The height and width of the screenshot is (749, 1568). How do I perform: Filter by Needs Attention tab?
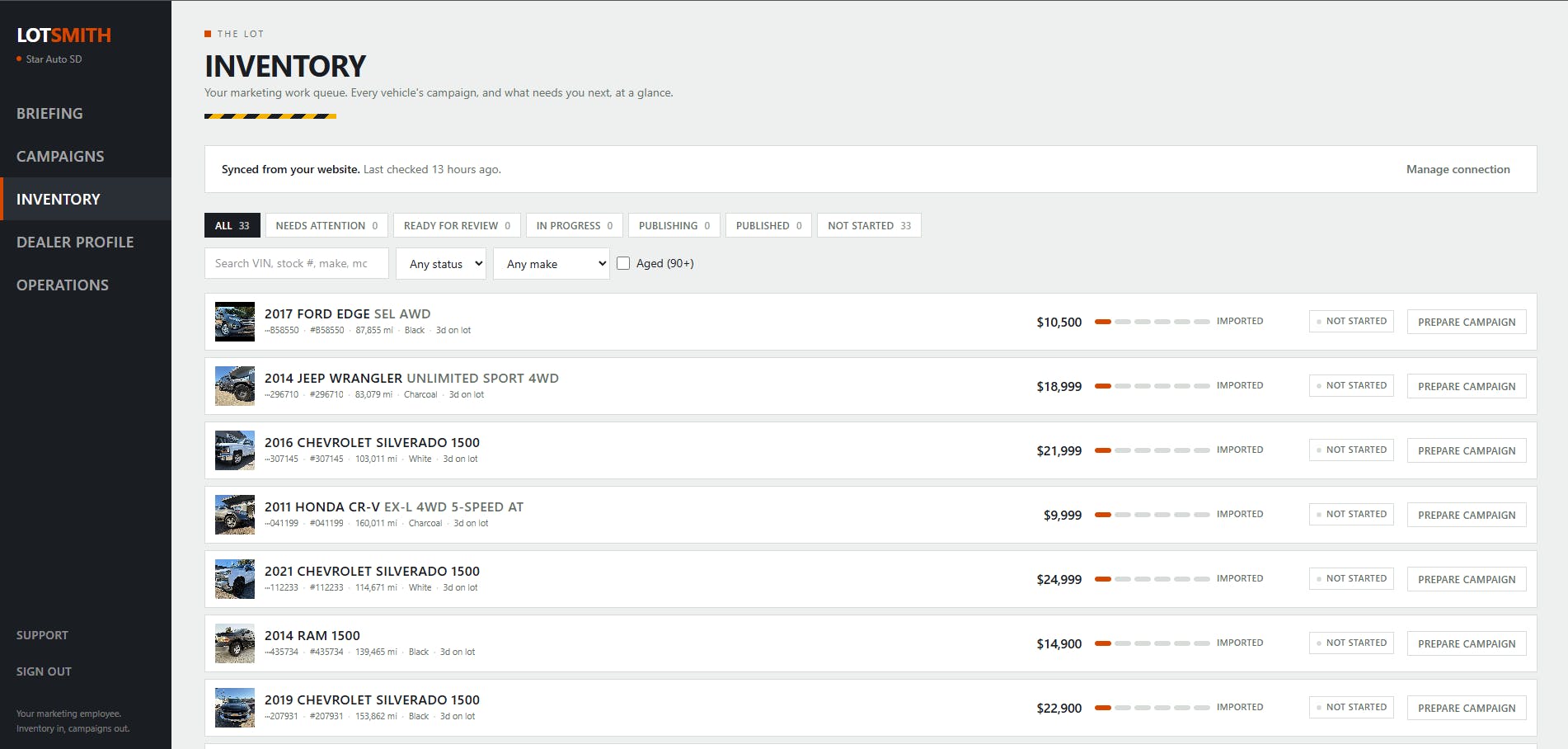326,225
